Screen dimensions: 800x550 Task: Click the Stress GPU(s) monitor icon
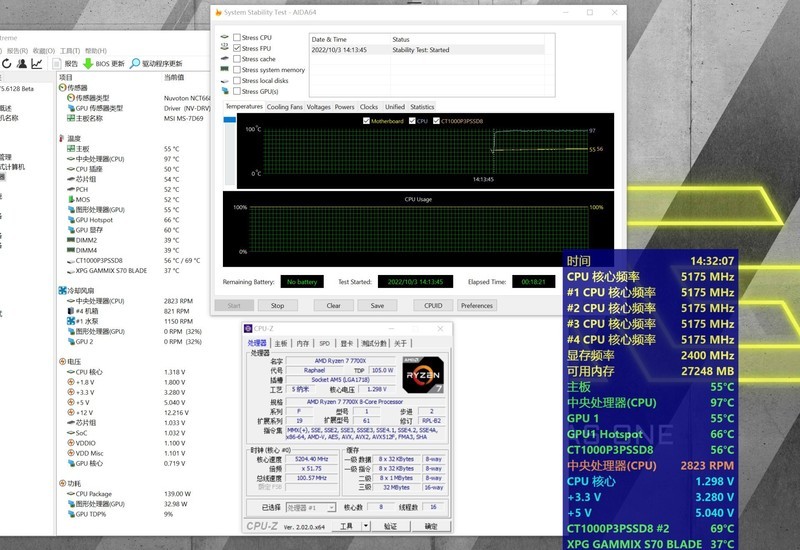pyautogui.click(x=225, y=91)
